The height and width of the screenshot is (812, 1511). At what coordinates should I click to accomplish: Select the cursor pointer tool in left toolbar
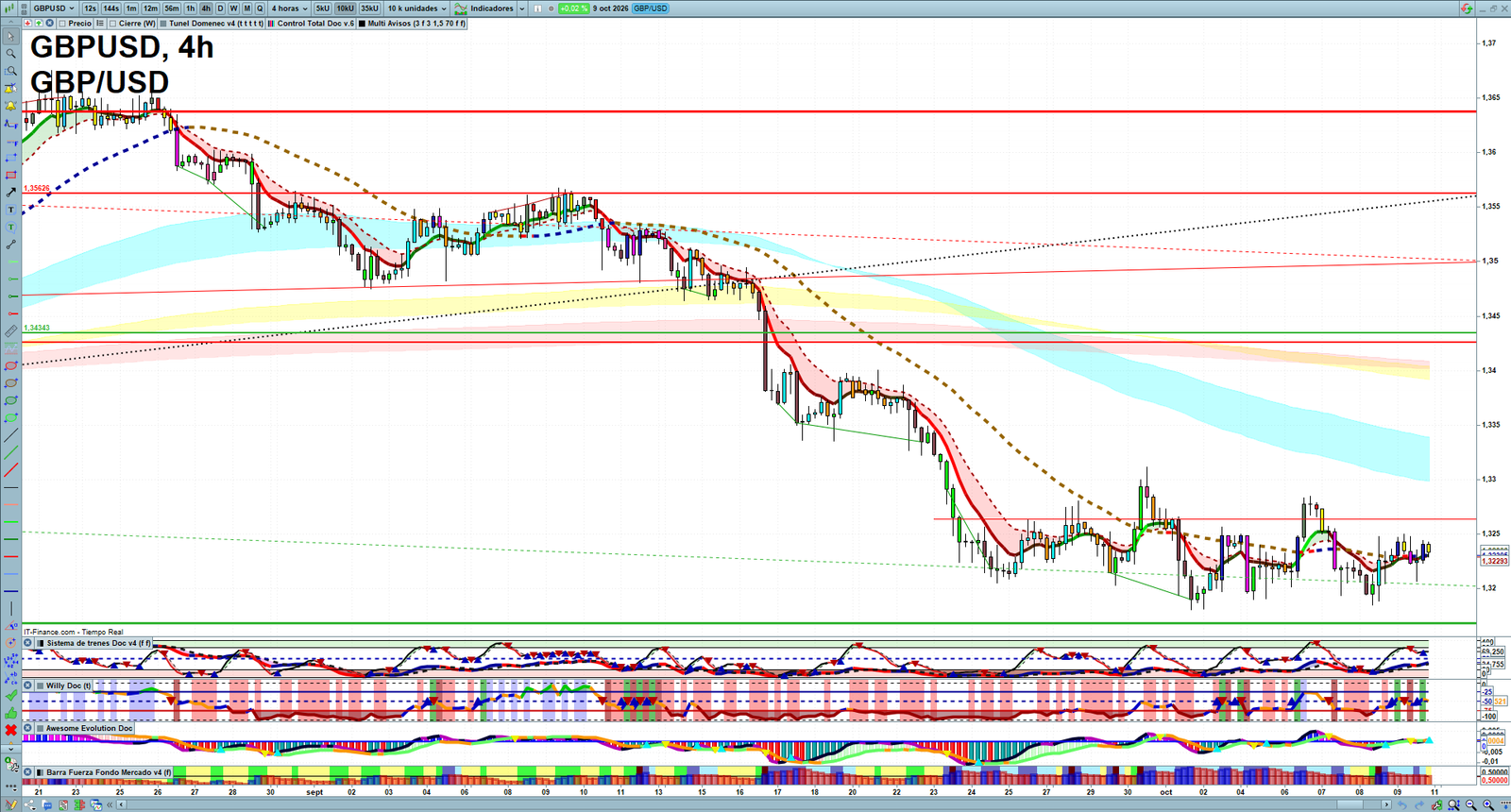coord(10,36)
